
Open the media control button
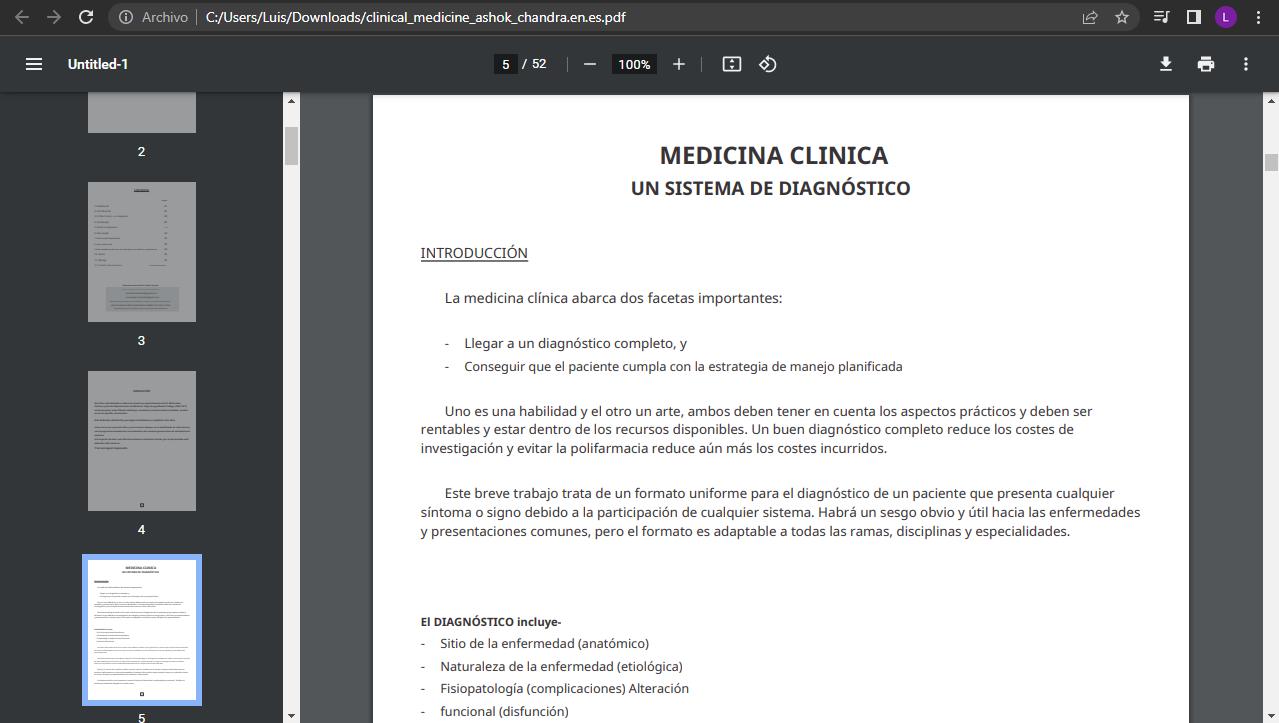[1161, 17]
